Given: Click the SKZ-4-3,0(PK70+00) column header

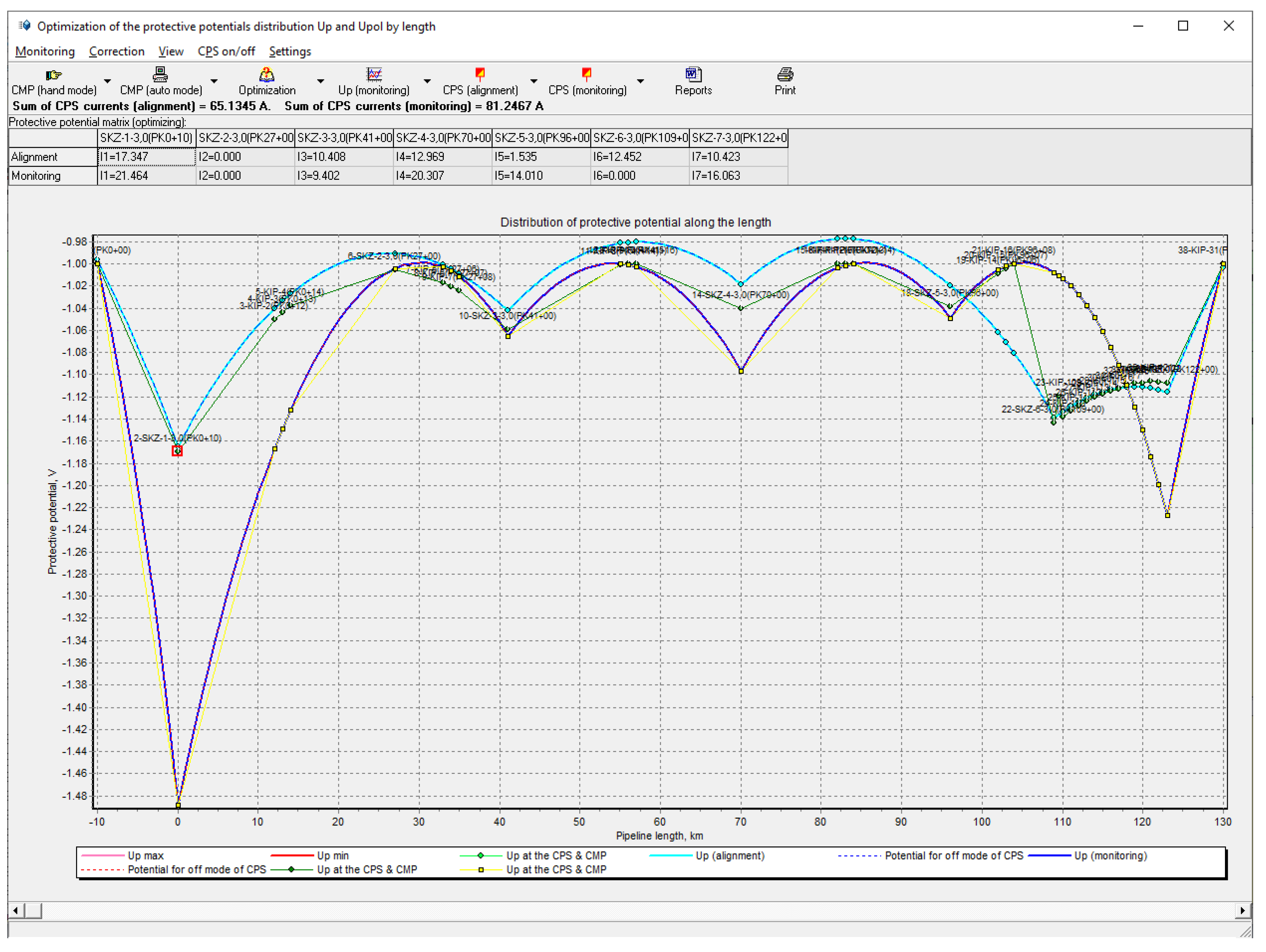Looking at the screenshot, I should [x=443, y=138].
